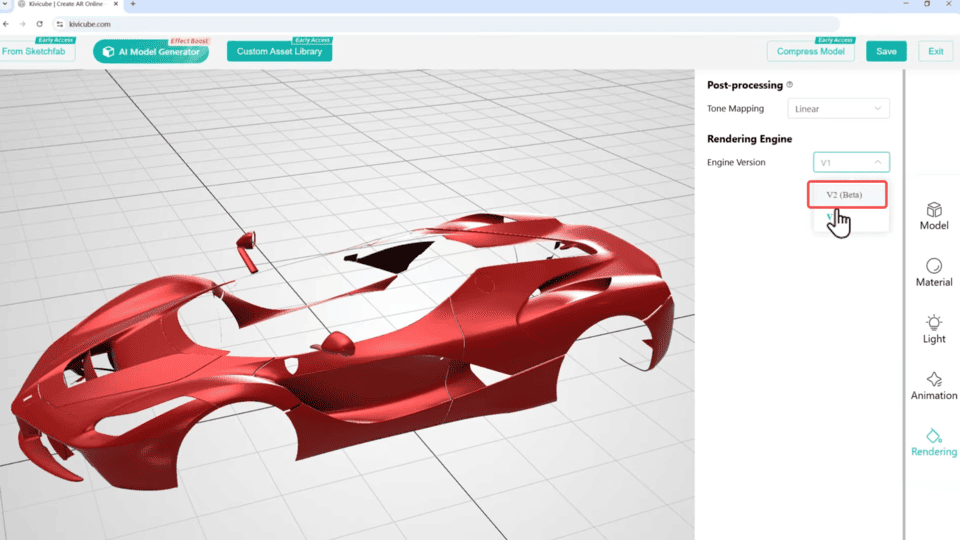
Task: Open a new browser tab
Action: [x=133, y=4]
